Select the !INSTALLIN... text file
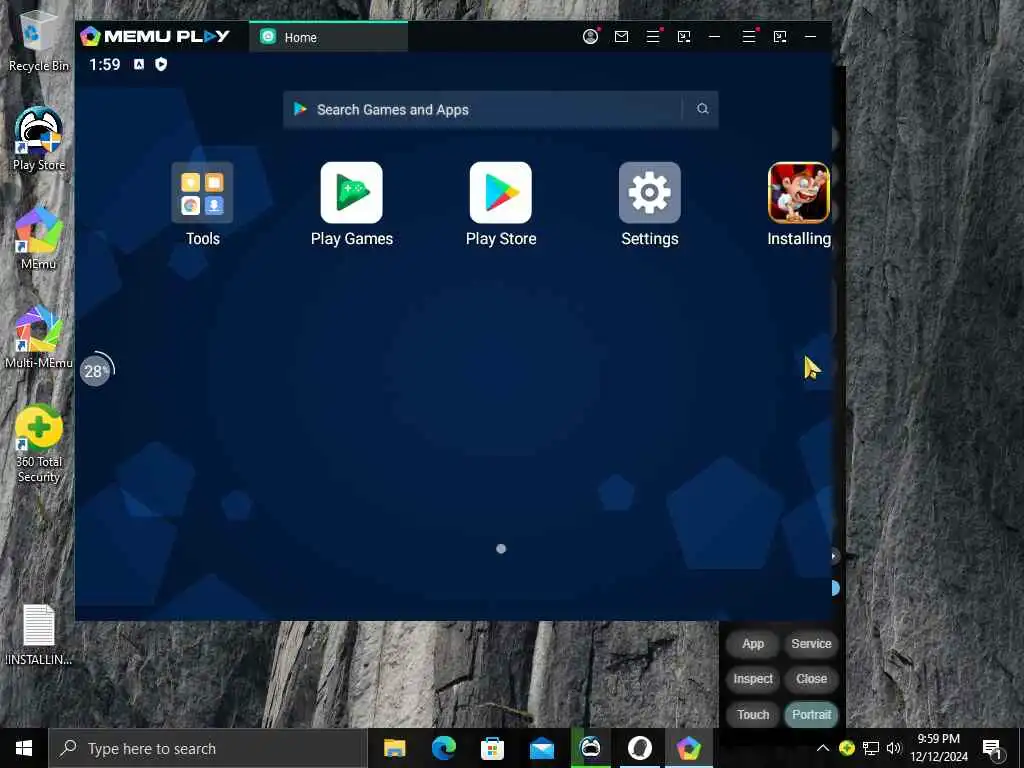The height and width of the screenshot is (768, 1024). click(39, 635)
